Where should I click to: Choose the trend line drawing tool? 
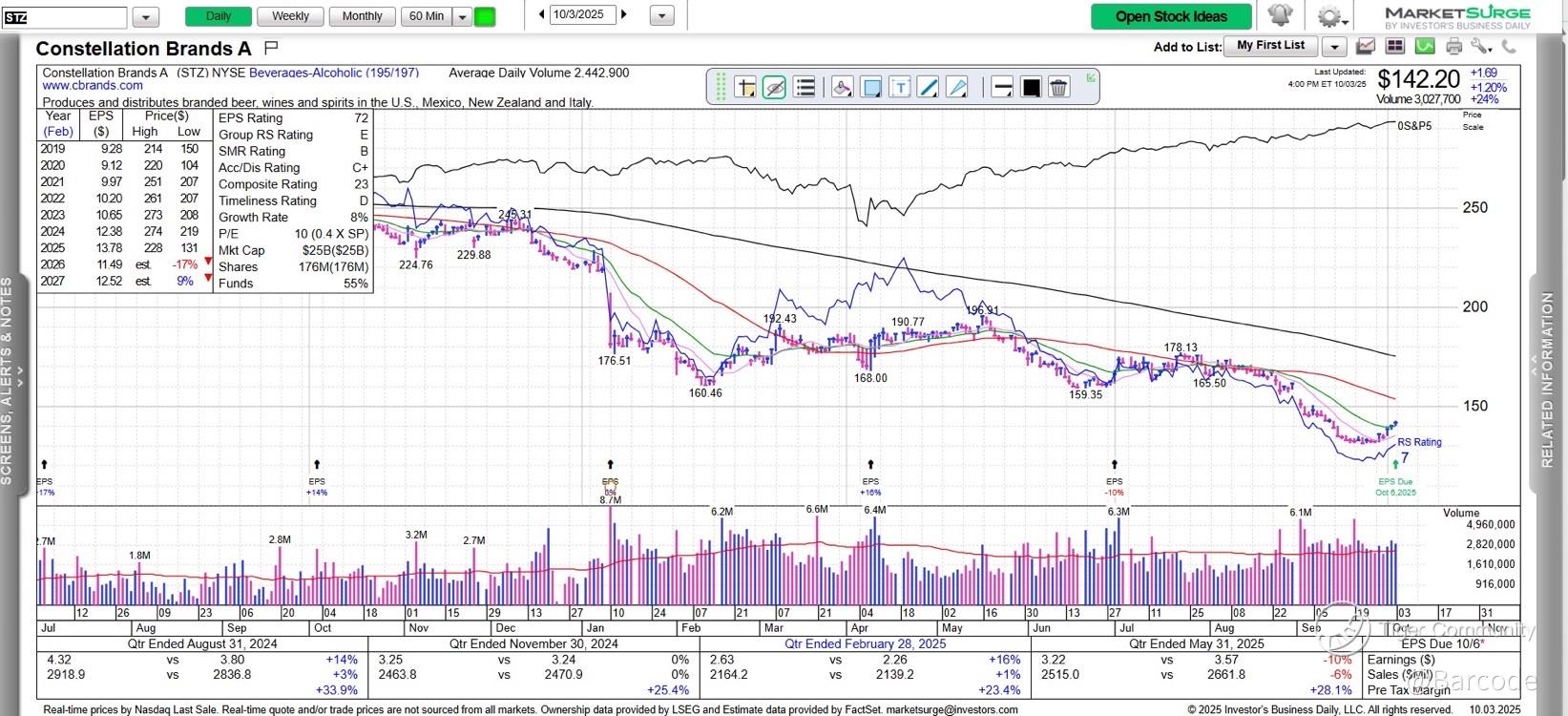[928, 88]
